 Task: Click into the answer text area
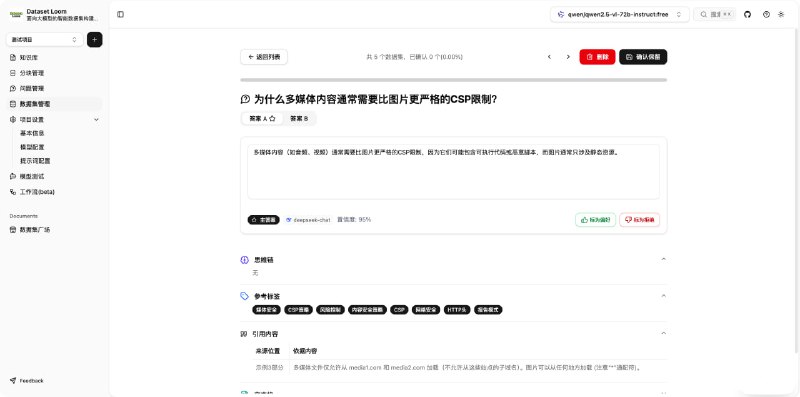[x=454, y=172]
